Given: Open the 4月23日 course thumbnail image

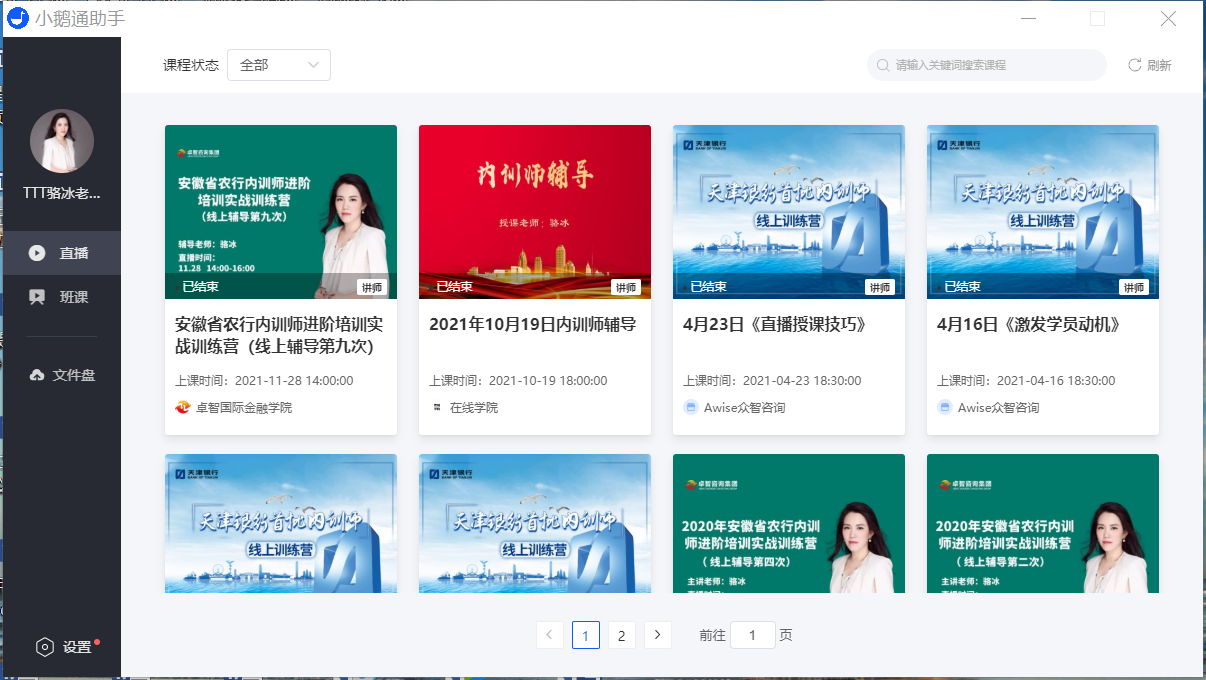Looking at the screenshot, I should [x=789, y=211].
